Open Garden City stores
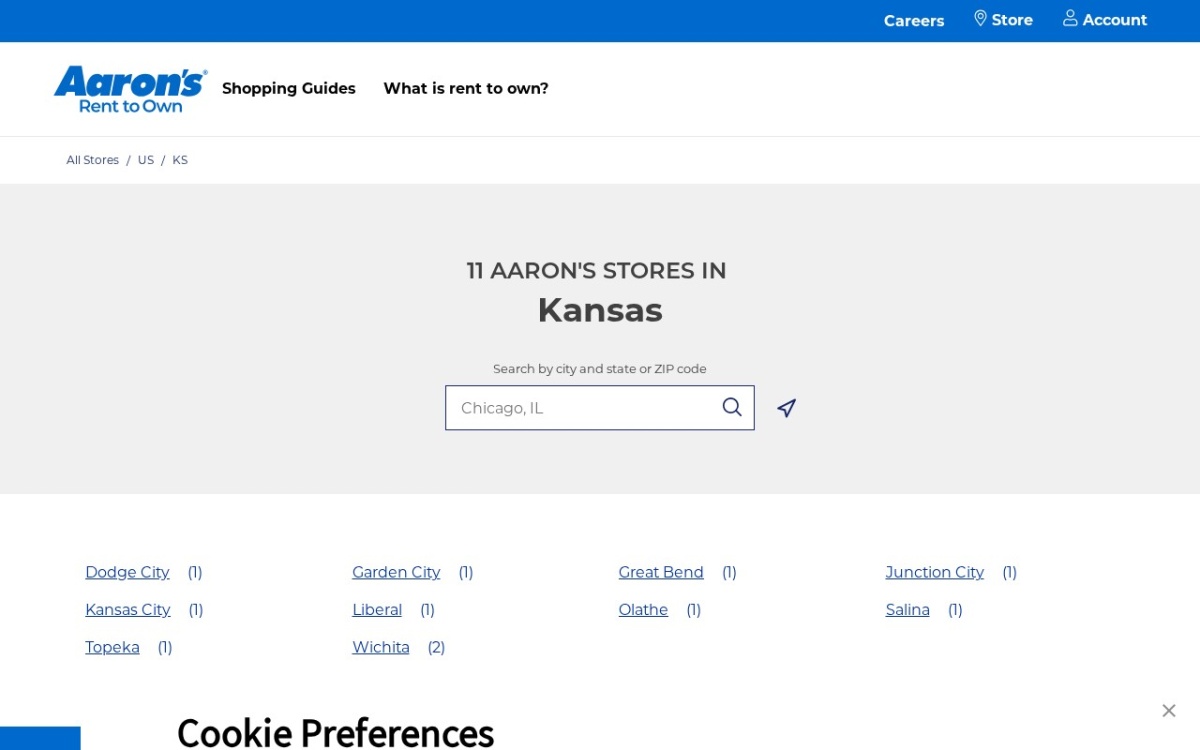 pyautogui.click(x=396, y=572)
